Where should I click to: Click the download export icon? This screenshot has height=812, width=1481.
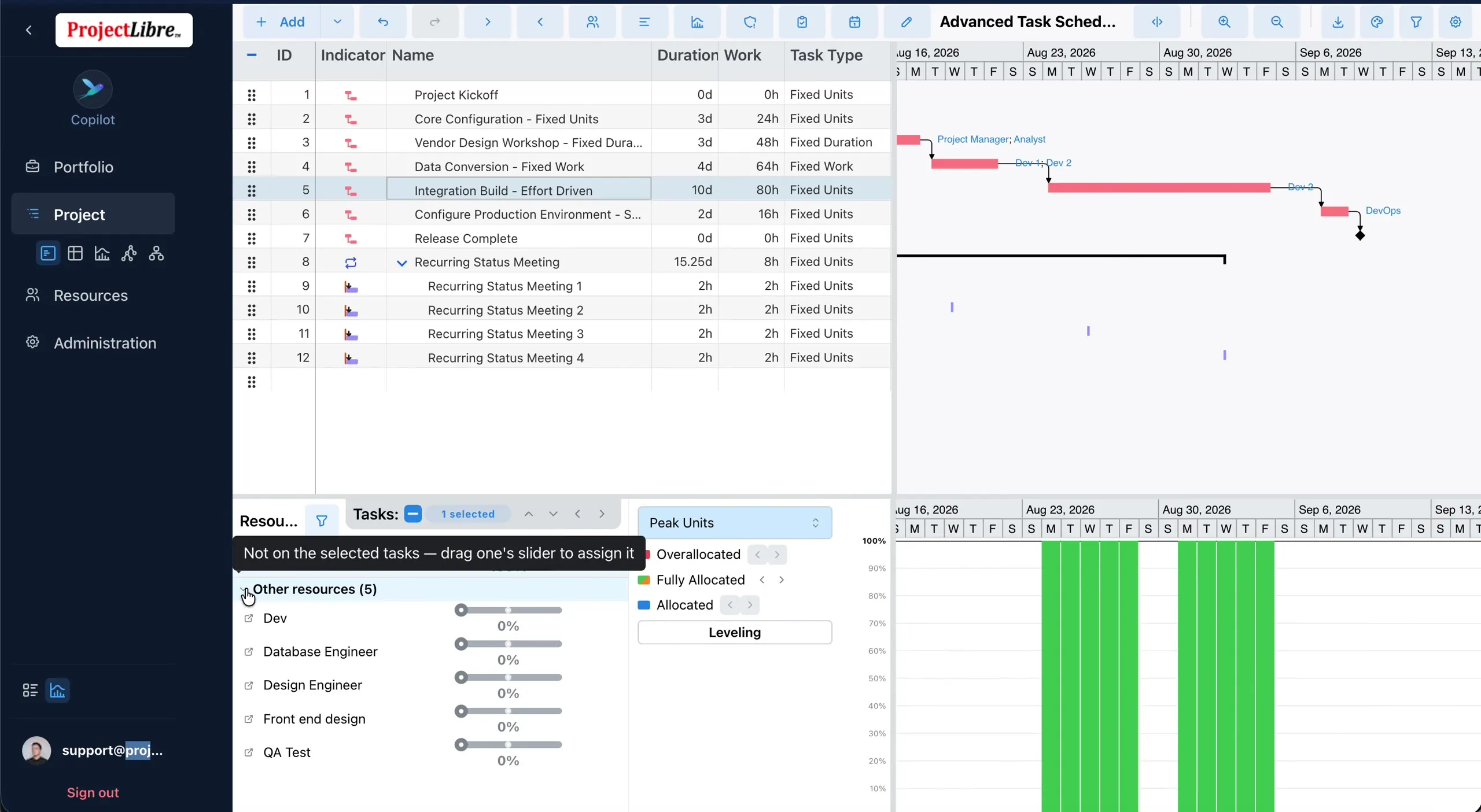(1338, 22)
